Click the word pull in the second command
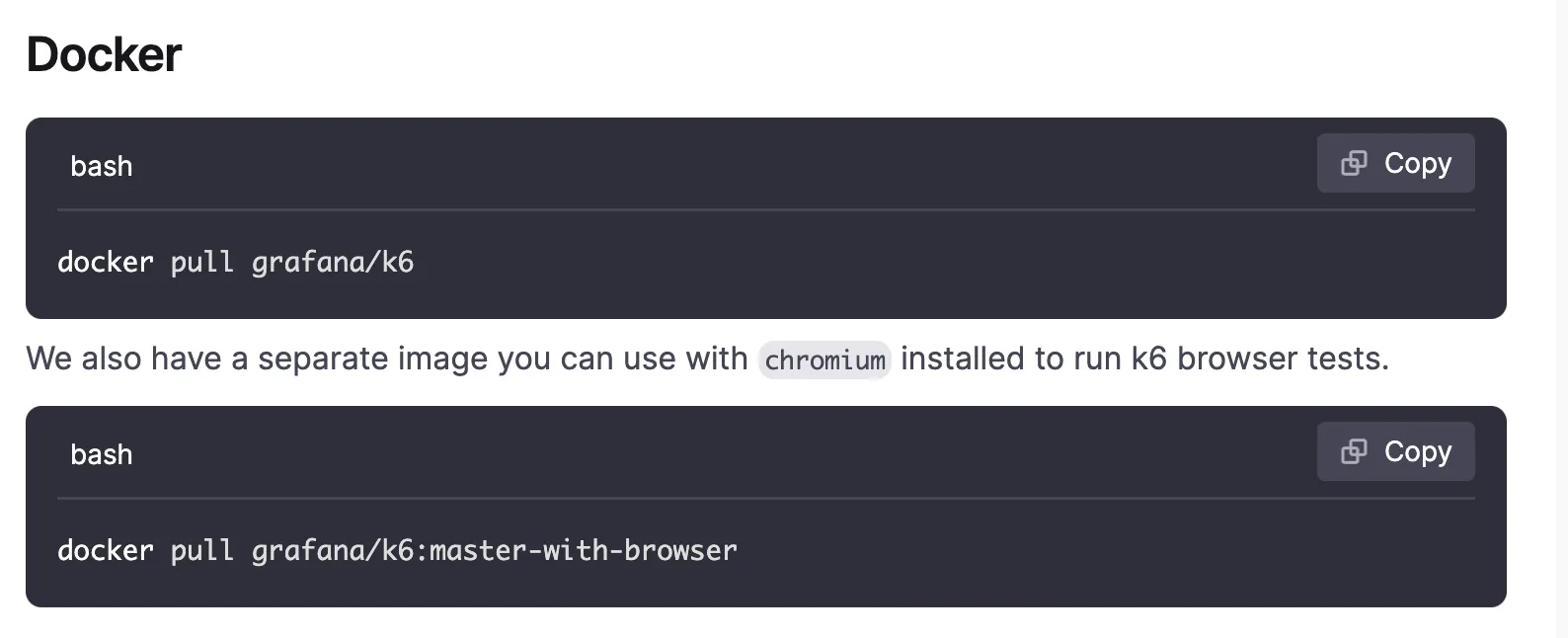The width and height of the screenshot is (1568, 638). point(202,550)
